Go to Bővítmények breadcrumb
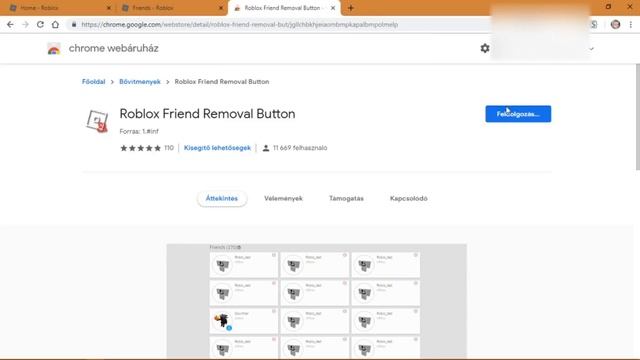 click(140, 82)
